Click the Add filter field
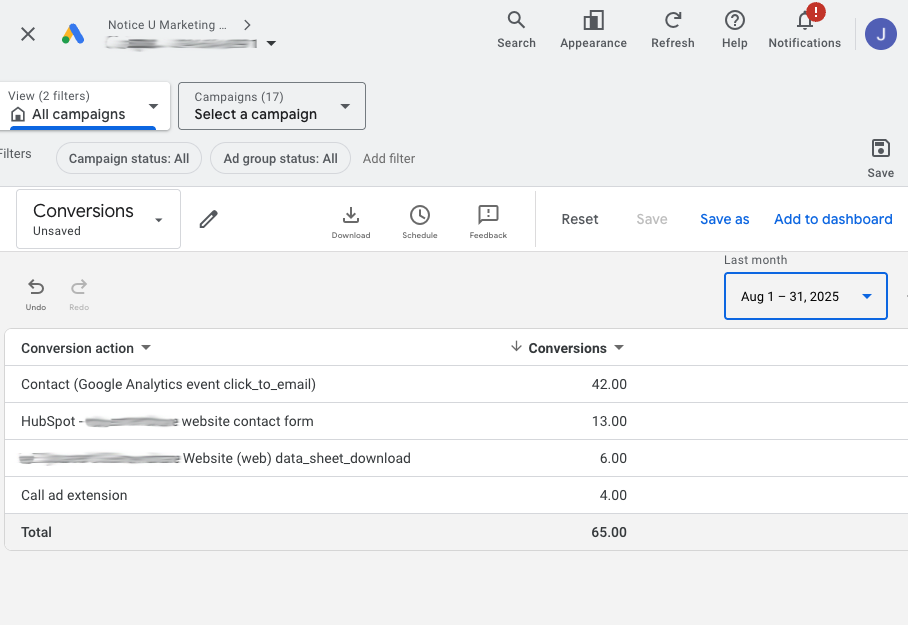908x625 pixels. point(389,158)
